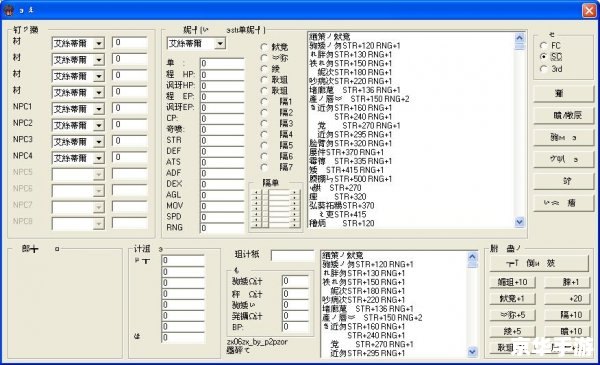
Task: Click the bottom list's scroll-down arrow
Action: click(x=473, y=351)
